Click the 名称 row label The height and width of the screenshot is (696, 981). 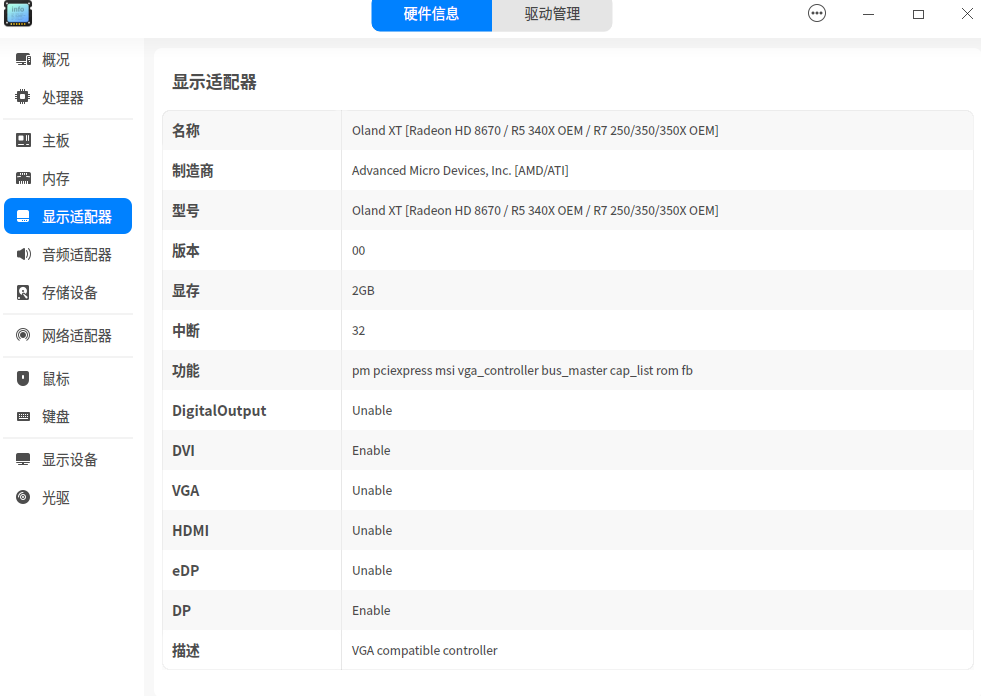186,130
